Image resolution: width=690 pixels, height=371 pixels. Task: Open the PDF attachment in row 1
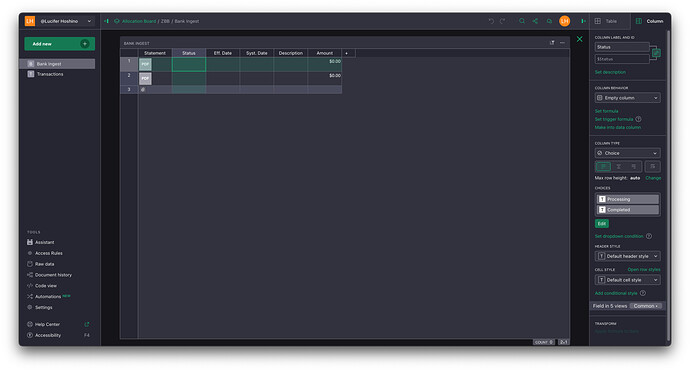[x=145, y=64]
